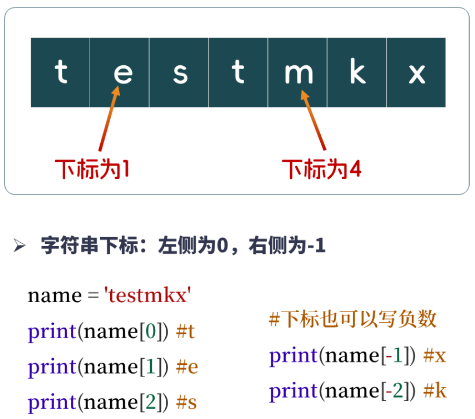Click the first 't' character cell
Viewport: 475px width, 419px height.
[60, 72]
